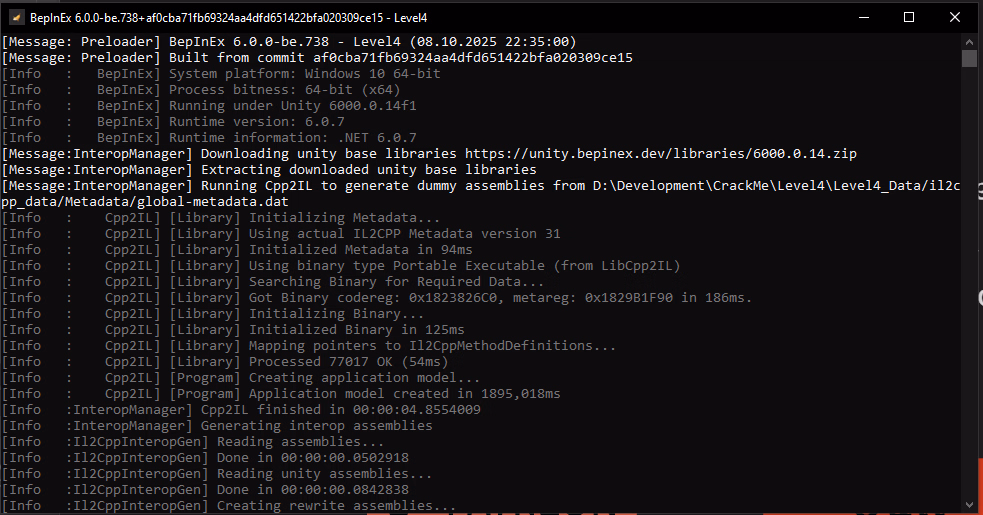Click the empty scrollbar track below thumb
The image size is (983, 515).
968,300
